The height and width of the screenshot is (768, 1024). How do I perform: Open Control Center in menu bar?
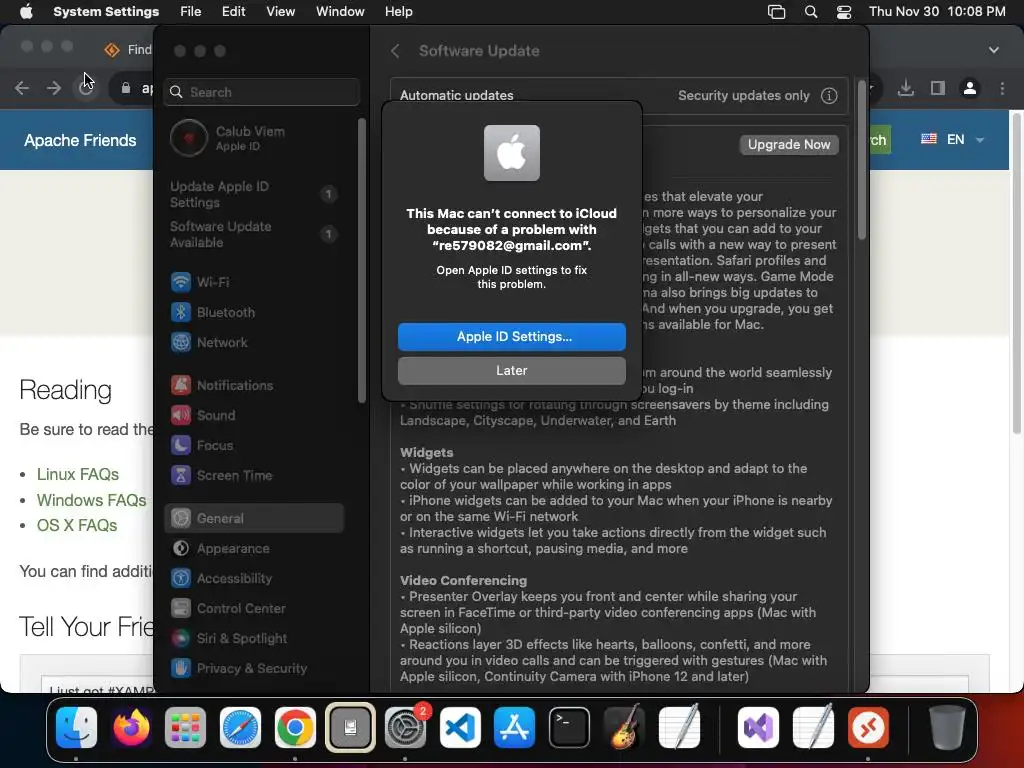(844, 12)
